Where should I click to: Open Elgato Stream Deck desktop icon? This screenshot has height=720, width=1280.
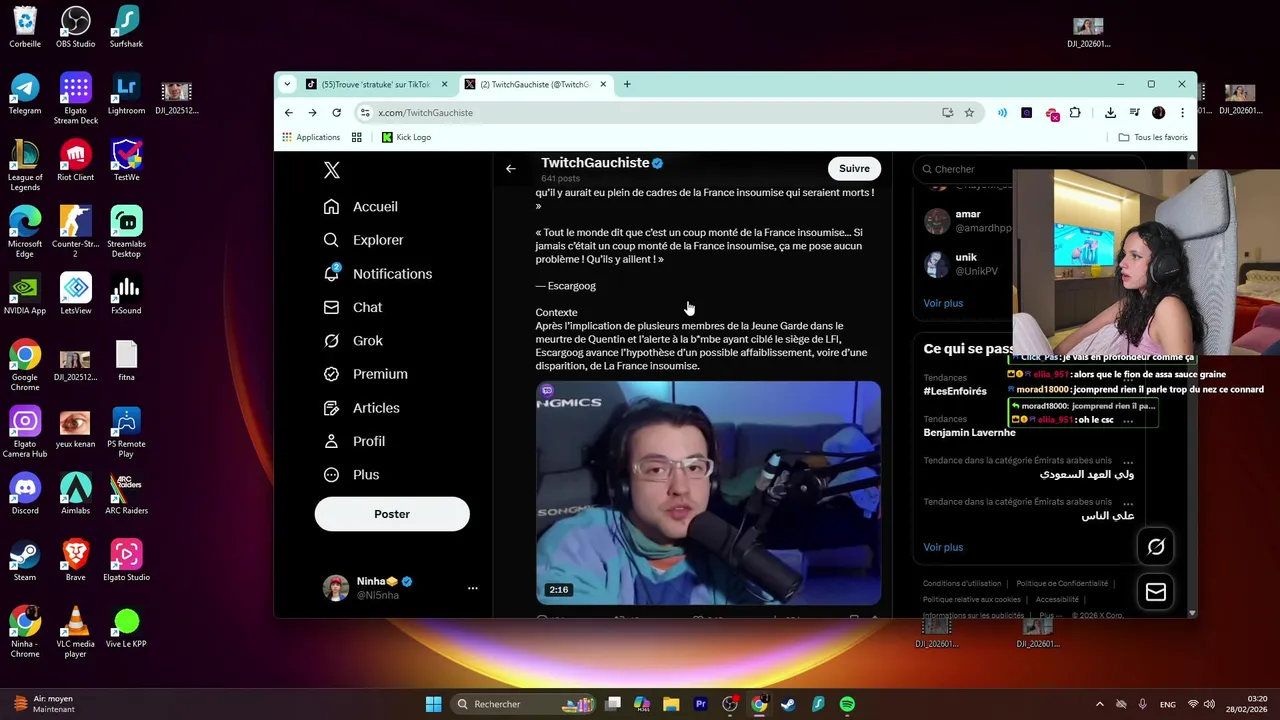pyautogui.click(x=76, y=99)
